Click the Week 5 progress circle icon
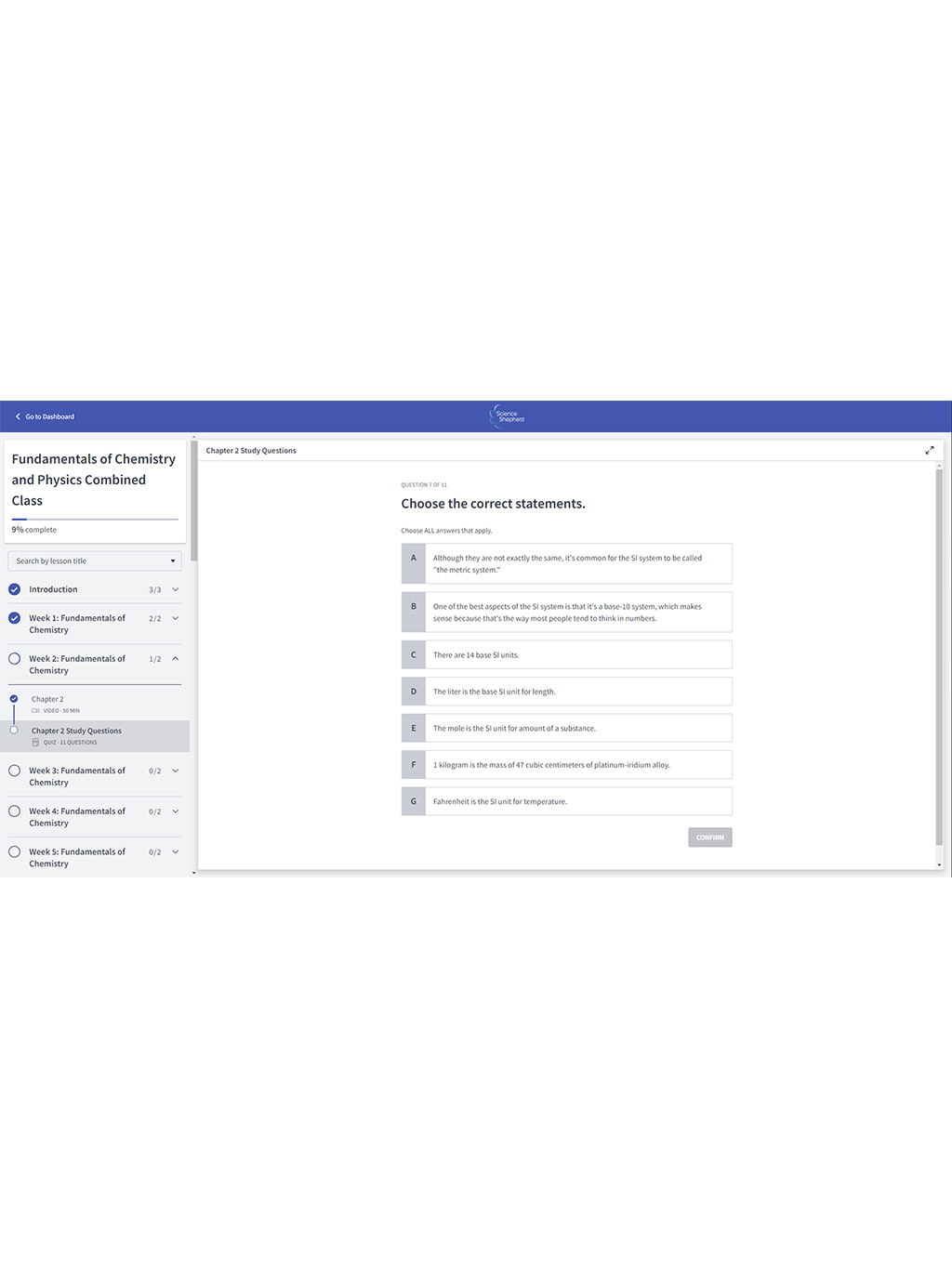This screenshot has height=1279, width=952. [x=15, y=851]
